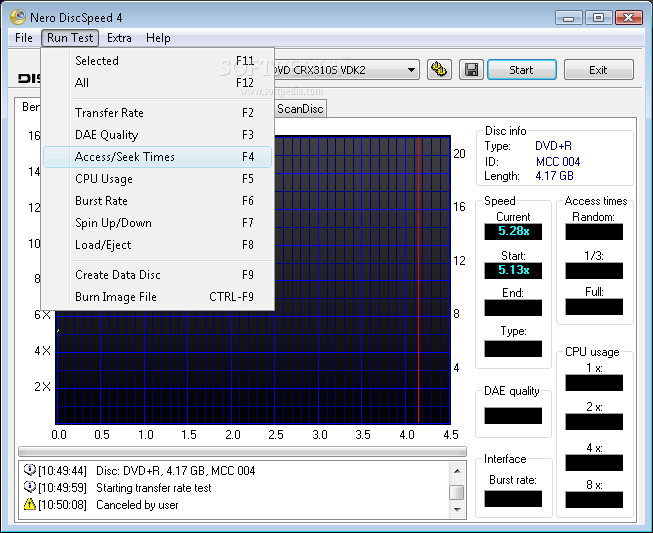This screenshot has width=653, height=533.
Task: Run the DAE Quality test
Action: tap(157, 135)
